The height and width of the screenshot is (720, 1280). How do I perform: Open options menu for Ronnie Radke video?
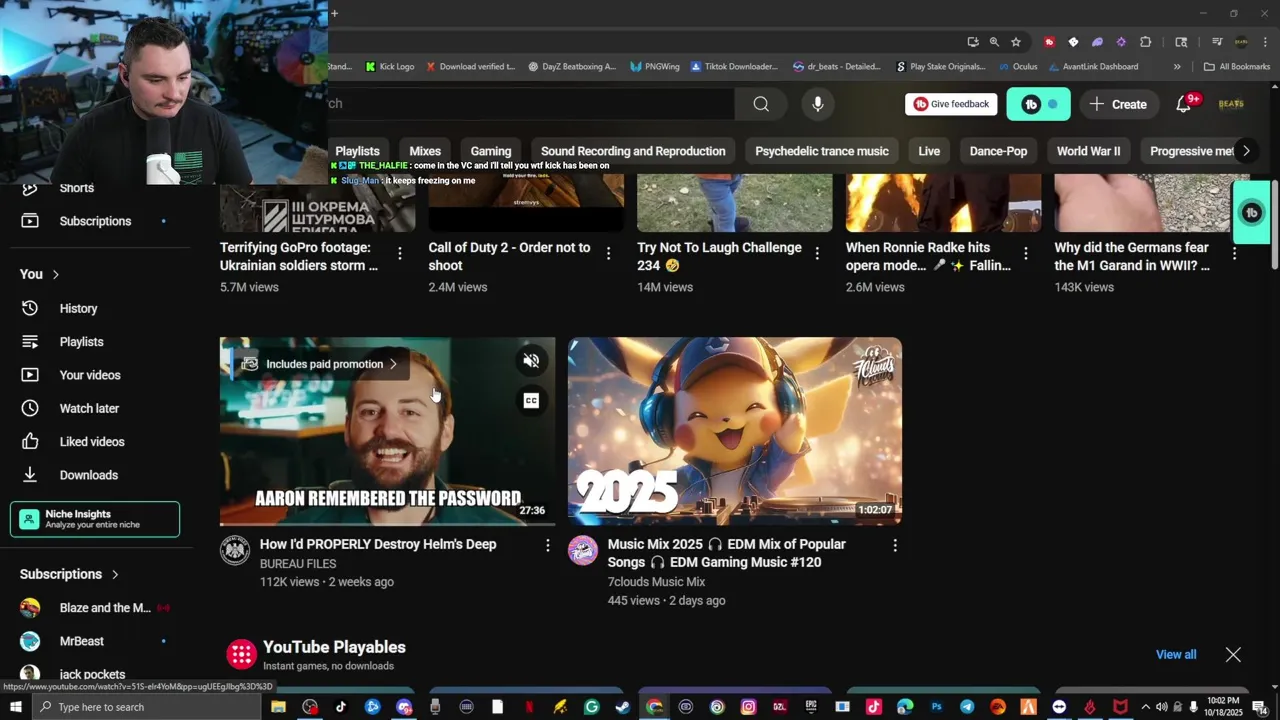[1025, 254]
